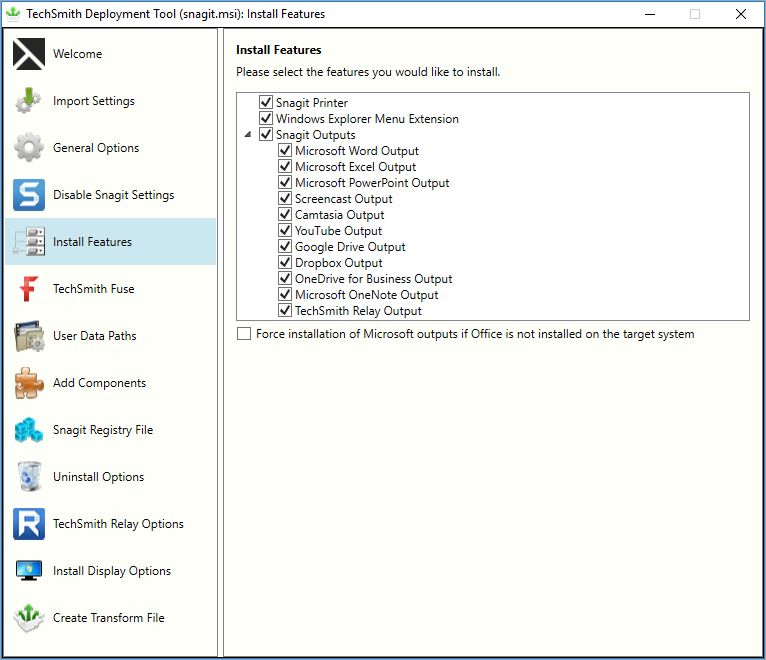Go to Create Transform File
The height and width of the screenshot is (660, 766).
tap(110, 617)
